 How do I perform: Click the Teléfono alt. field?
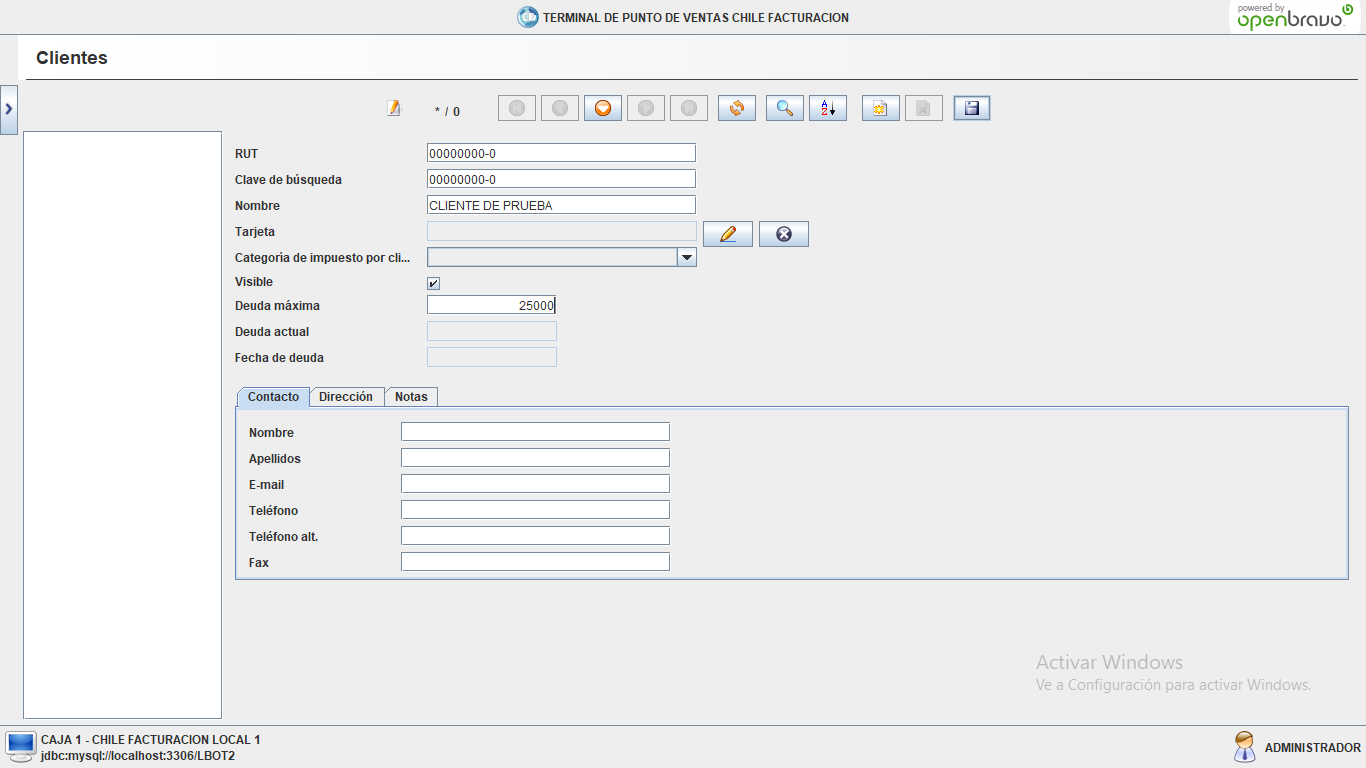pos(535,536)
